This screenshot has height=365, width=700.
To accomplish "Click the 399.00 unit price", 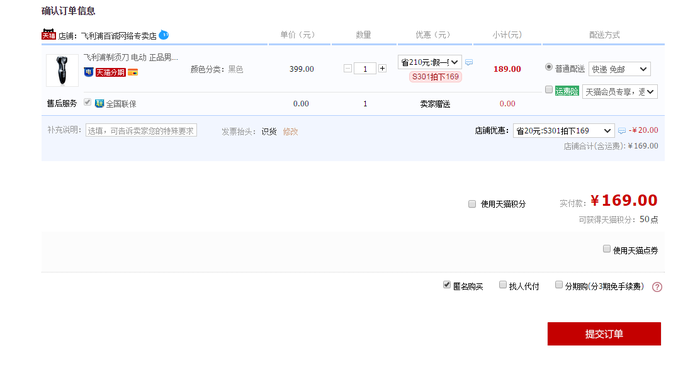I will pyautogui.click(x=301, y=69).
